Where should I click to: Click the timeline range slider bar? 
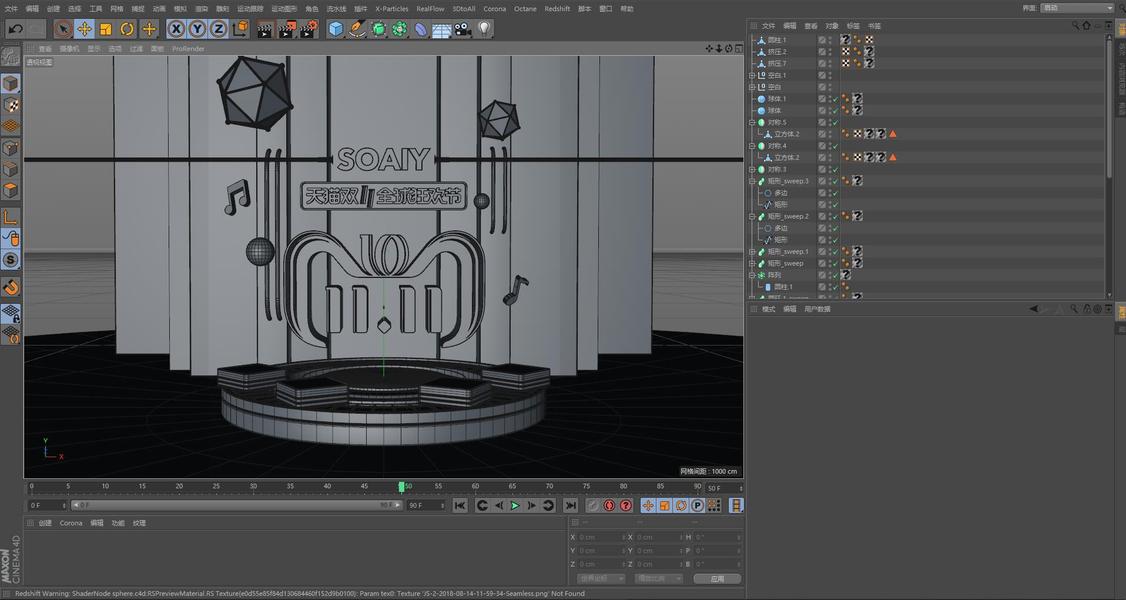(x=237, y=505)
